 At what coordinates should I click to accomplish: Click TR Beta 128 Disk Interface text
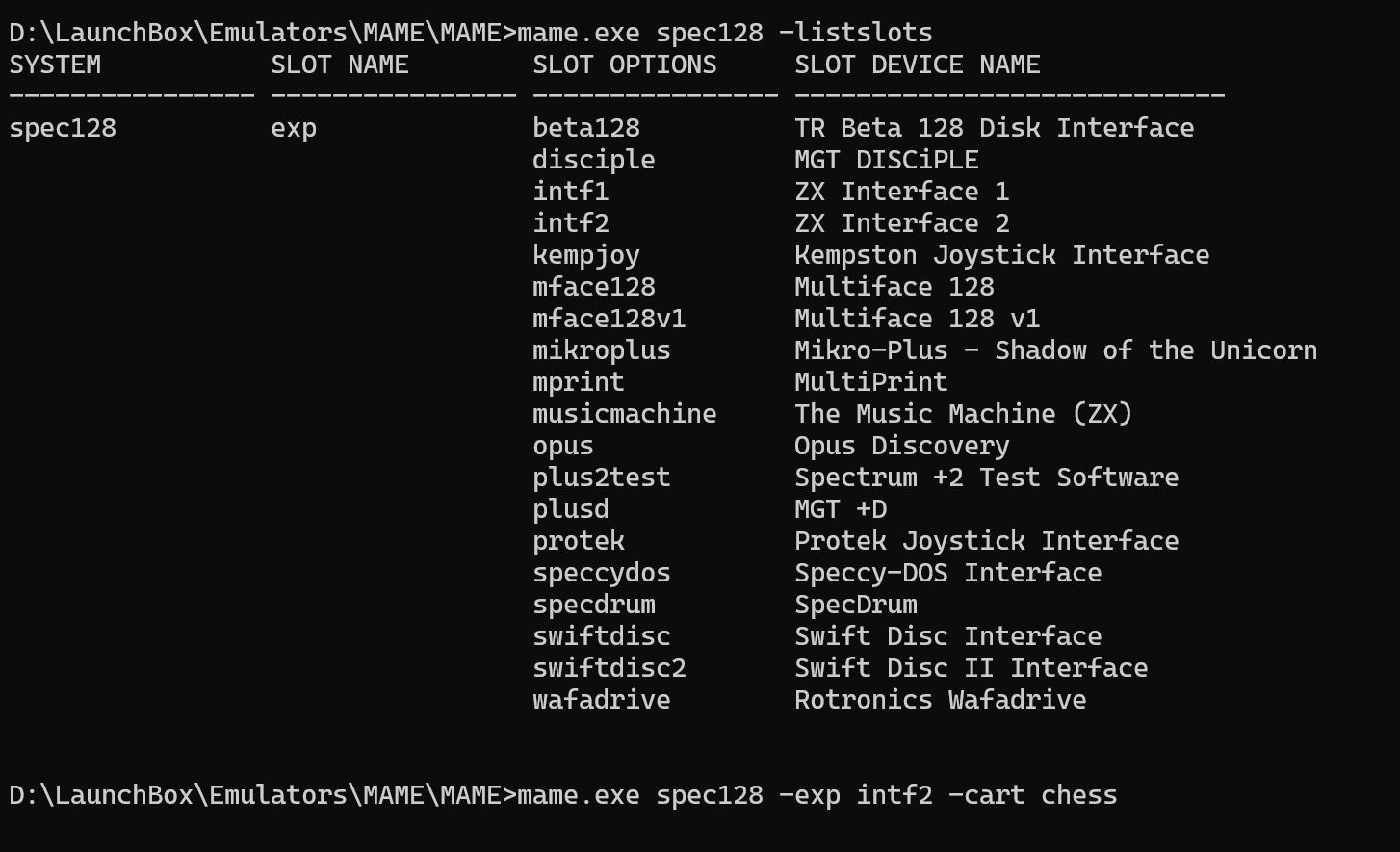point(995,128)
